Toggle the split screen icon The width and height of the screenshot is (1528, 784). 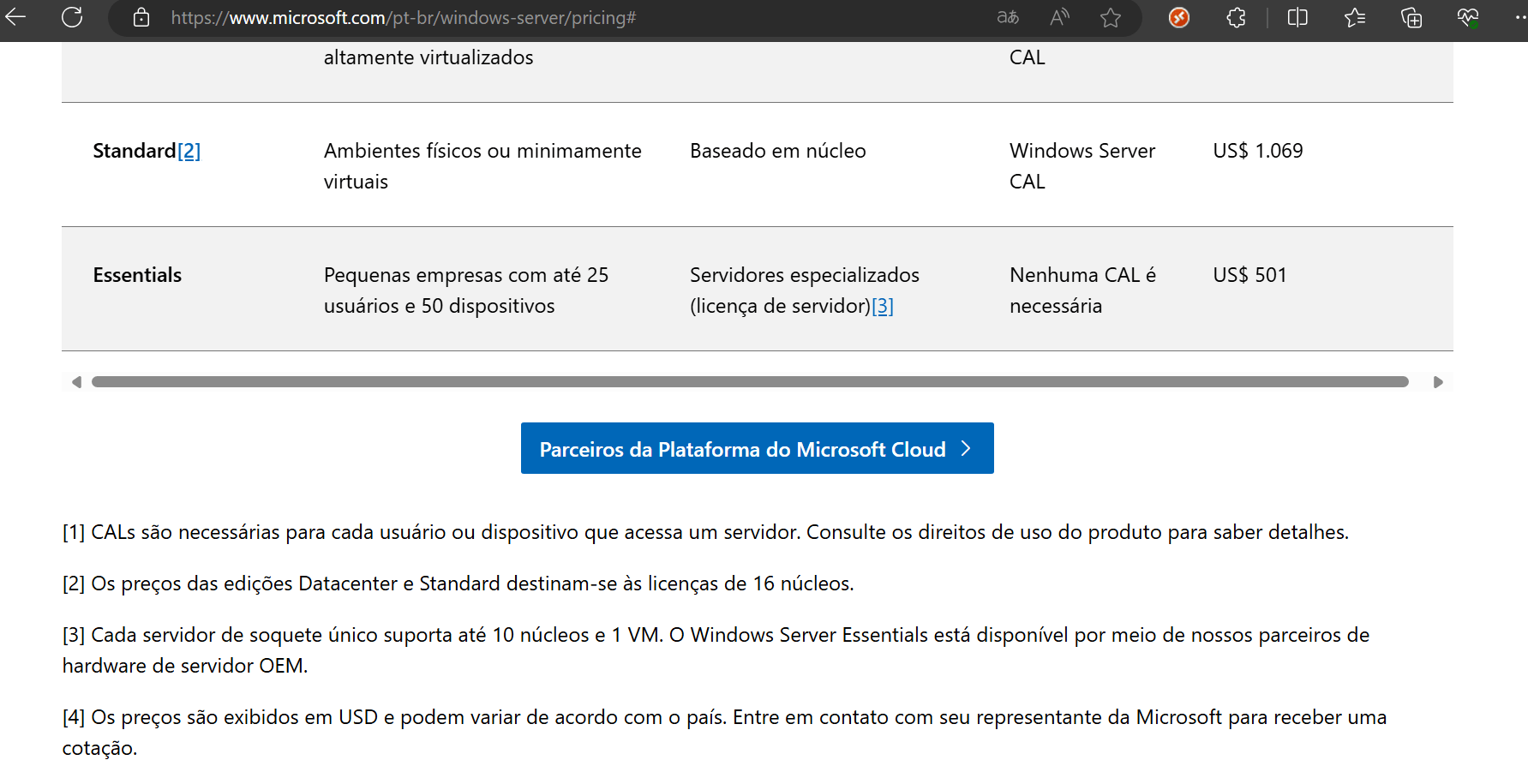pos(1297,17)
